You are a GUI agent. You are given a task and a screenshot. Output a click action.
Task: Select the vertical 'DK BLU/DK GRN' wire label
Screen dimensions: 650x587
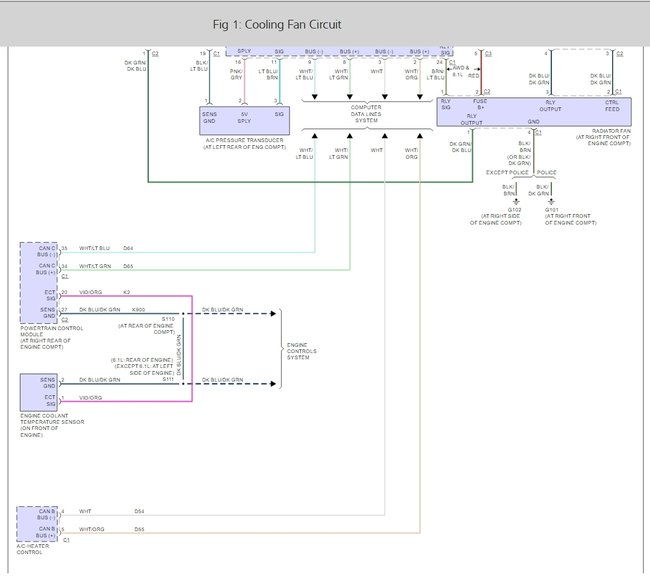point(179,355)
